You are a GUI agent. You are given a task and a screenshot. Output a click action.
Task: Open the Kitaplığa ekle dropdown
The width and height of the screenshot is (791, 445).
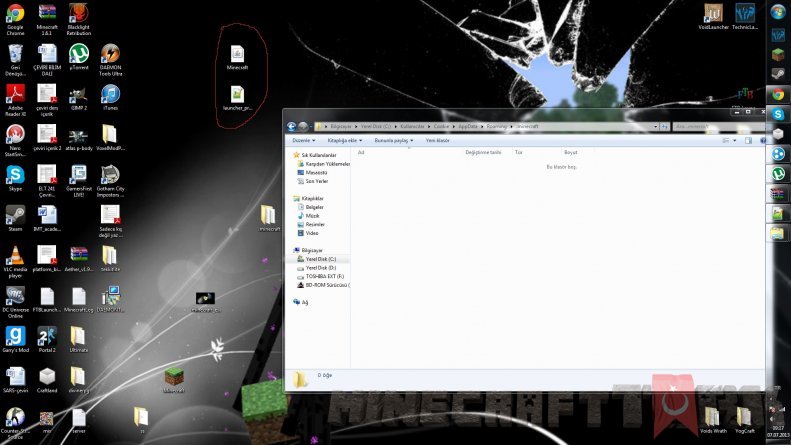coord(345,140)
